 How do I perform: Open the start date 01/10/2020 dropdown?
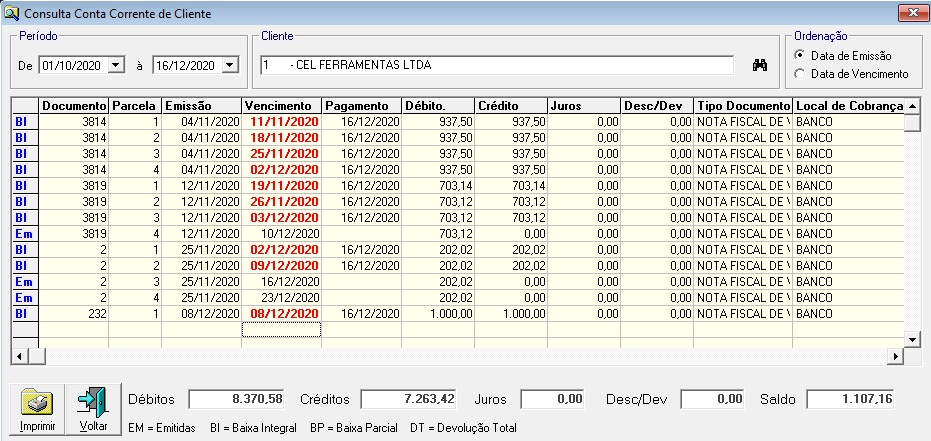[x=116, y=65]
